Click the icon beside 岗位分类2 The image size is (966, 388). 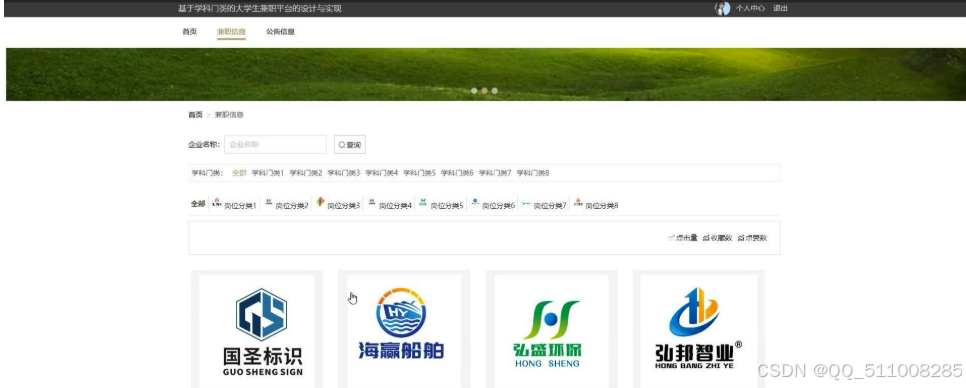pos(269,201)
